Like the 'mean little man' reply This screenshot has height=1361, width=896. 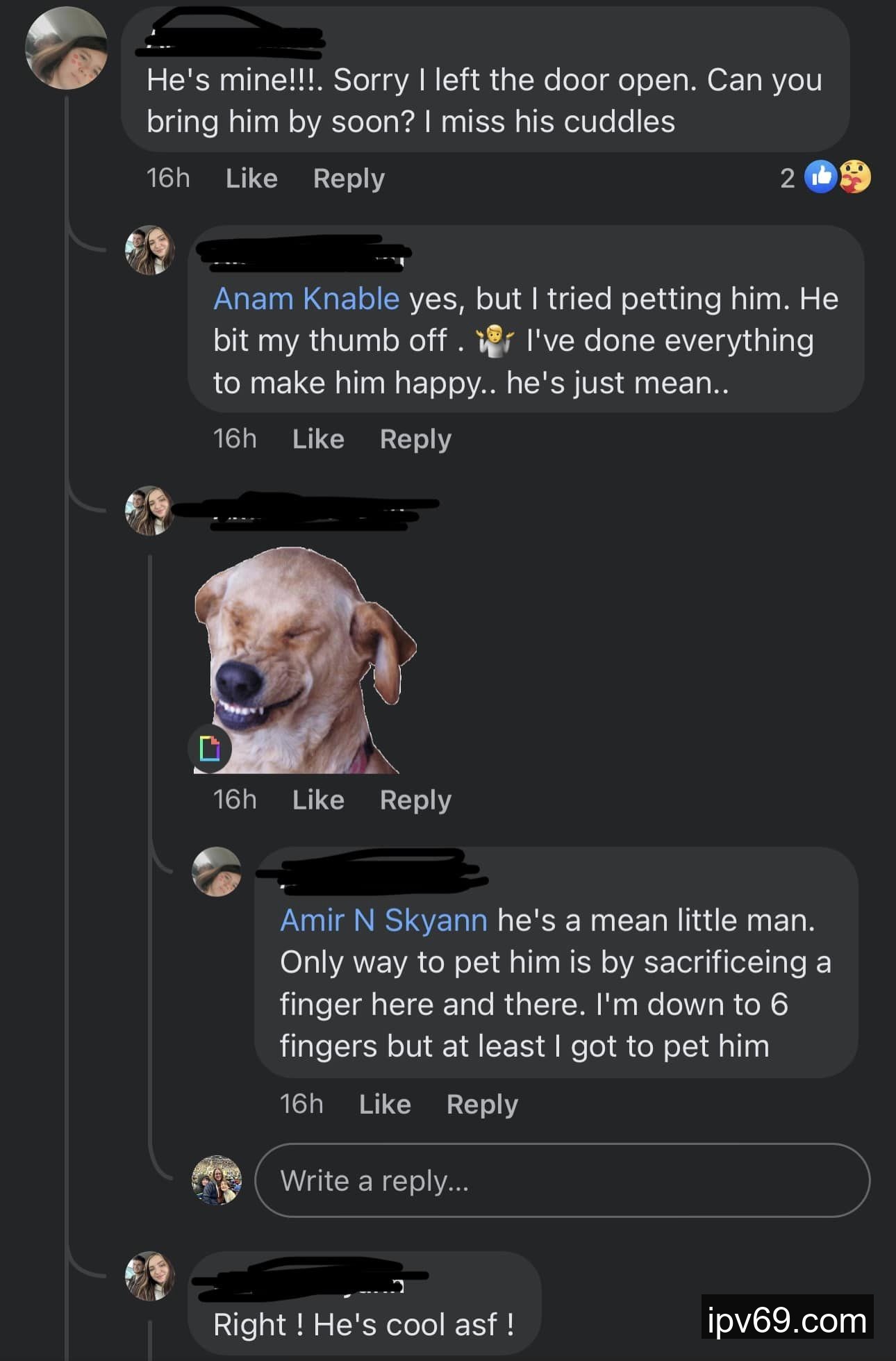pos(385,1104)
